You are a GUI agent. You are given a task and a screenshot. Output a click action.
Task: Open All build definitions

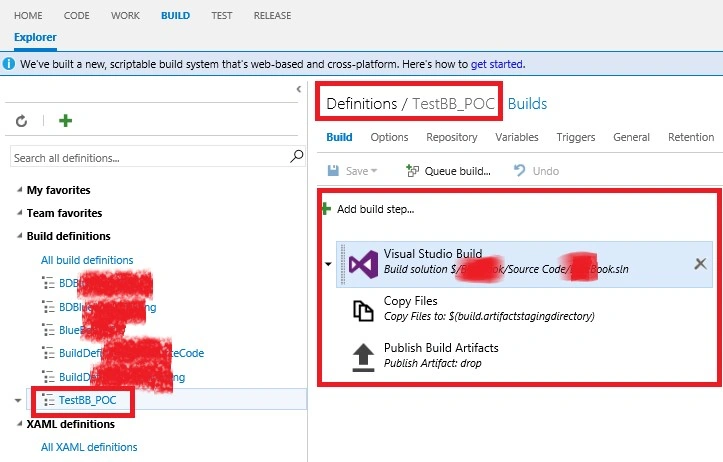click(x=87, y=260)
